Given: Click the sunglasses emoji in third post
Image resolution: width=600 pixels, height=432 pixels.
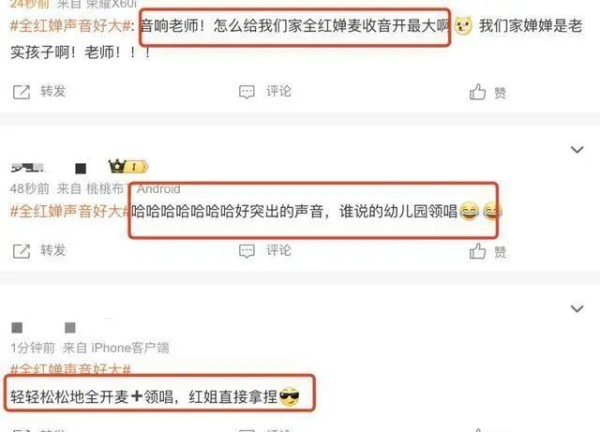Looking at the screenshot, I should pyautogui.click(x=289, y=397).
